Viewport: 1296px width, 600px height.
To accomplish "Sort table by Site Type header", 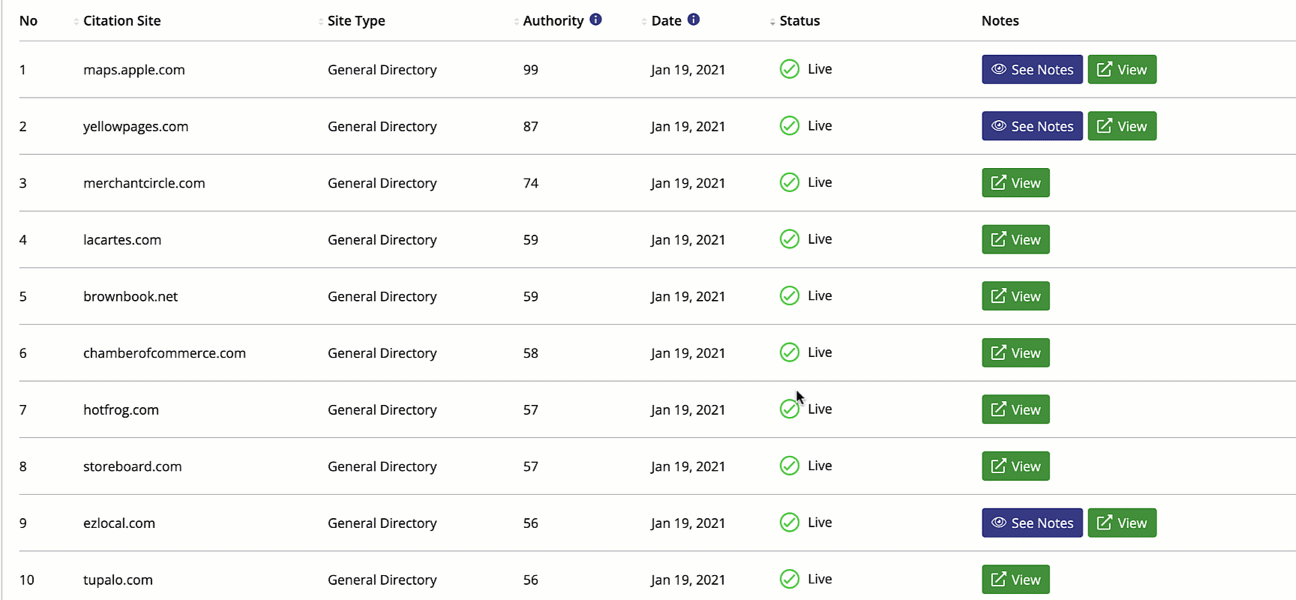I will [356, 21].
